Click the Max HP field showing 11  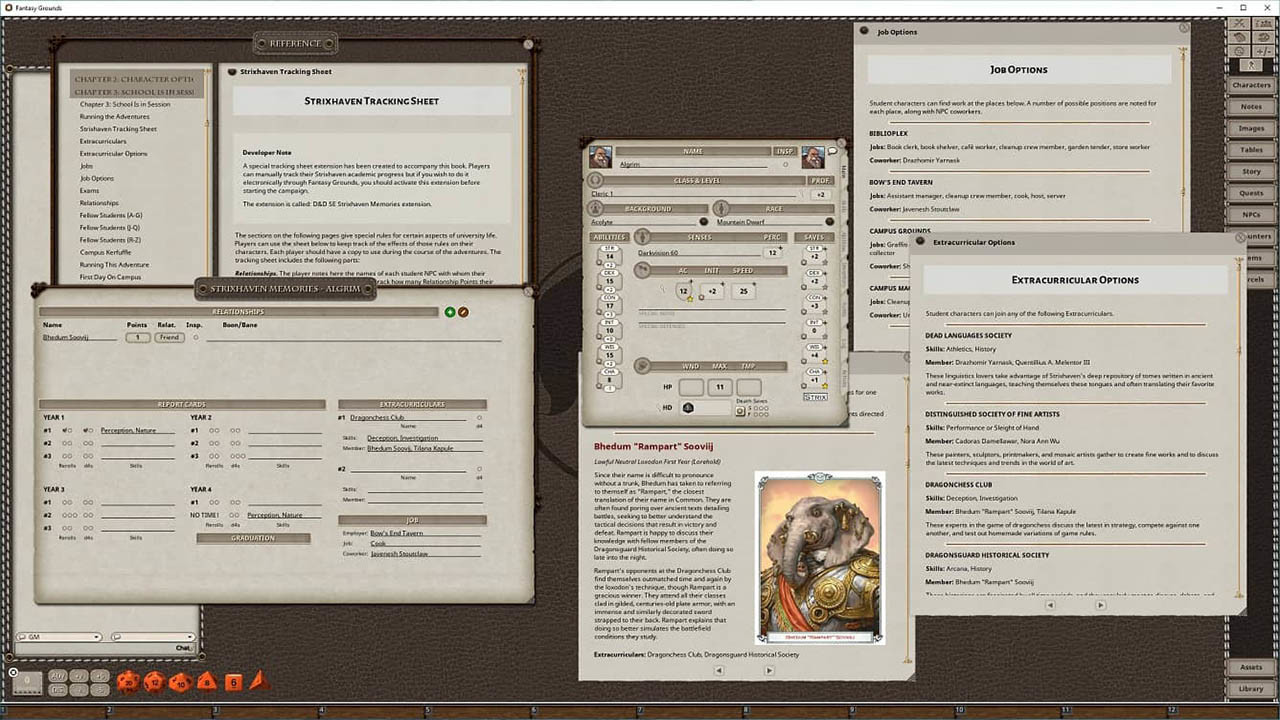click(719, 387)
